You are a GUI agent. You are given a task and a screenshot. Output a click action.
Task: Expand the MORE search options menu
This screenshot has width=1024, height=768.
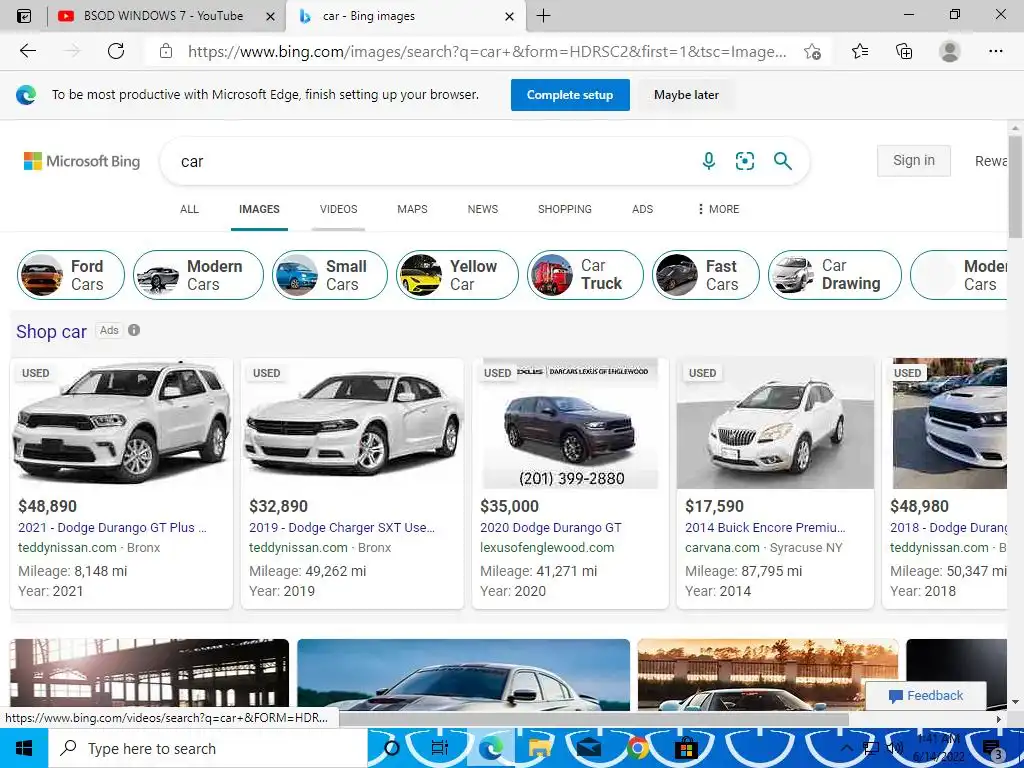tap(718, 209)
